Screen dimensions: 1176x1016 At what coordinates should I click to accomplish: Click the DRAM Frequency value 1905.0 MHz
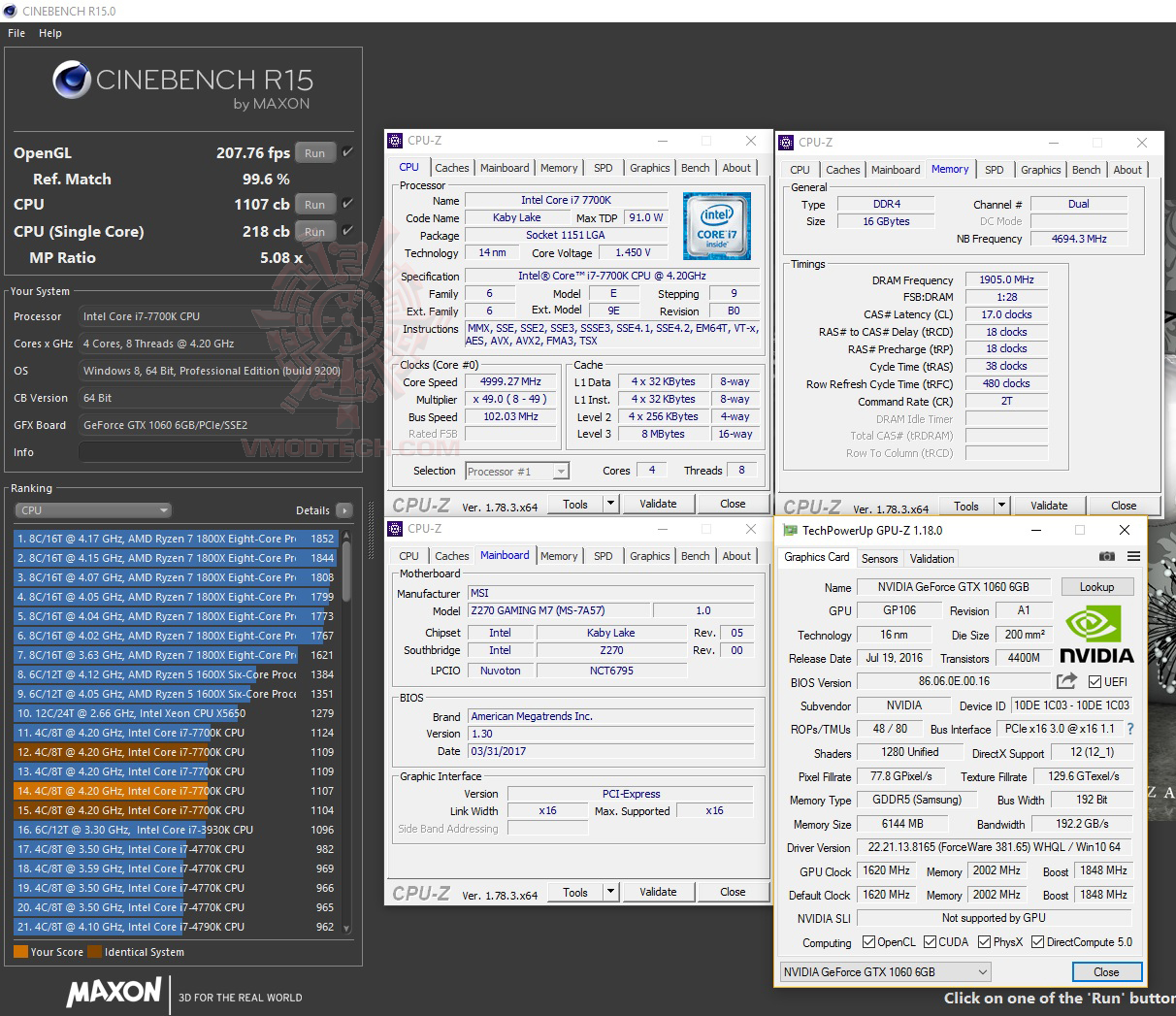1007,279
